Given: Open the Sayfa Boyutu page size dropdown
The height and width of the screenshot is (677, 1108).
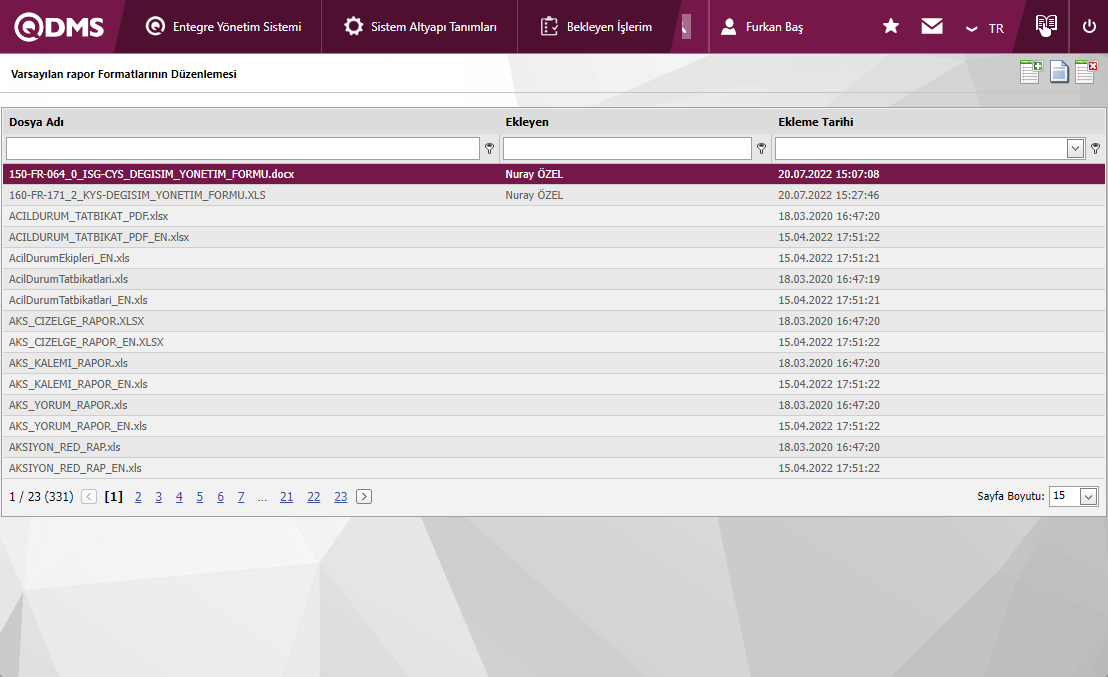Looking at the screenshot, I should click(1088, 497).
